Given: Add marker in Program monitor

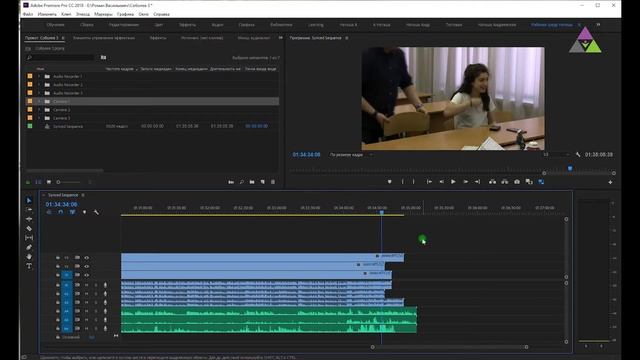Looking at the screenshot, I should pyautogui.click(x=389, y=182).
